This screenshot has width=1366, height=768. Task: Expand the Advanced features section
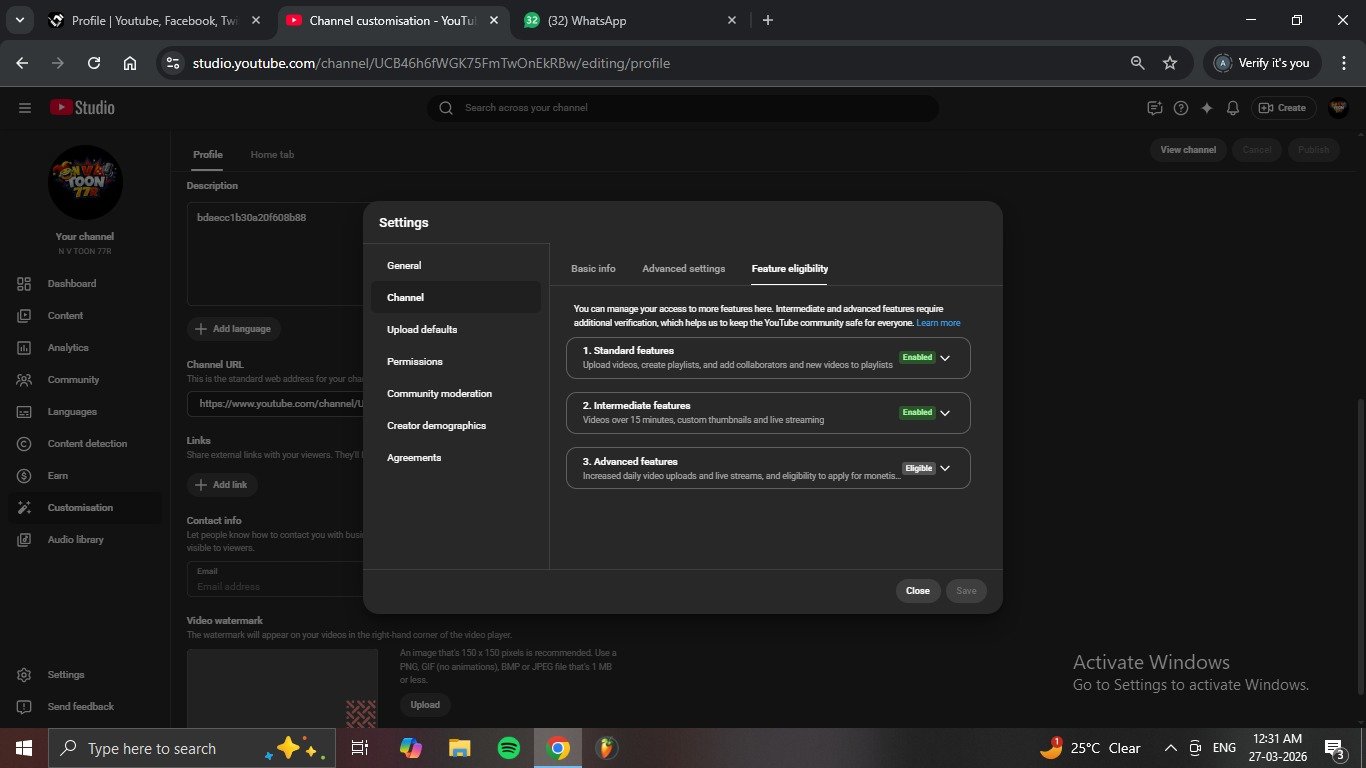point(945,468)
